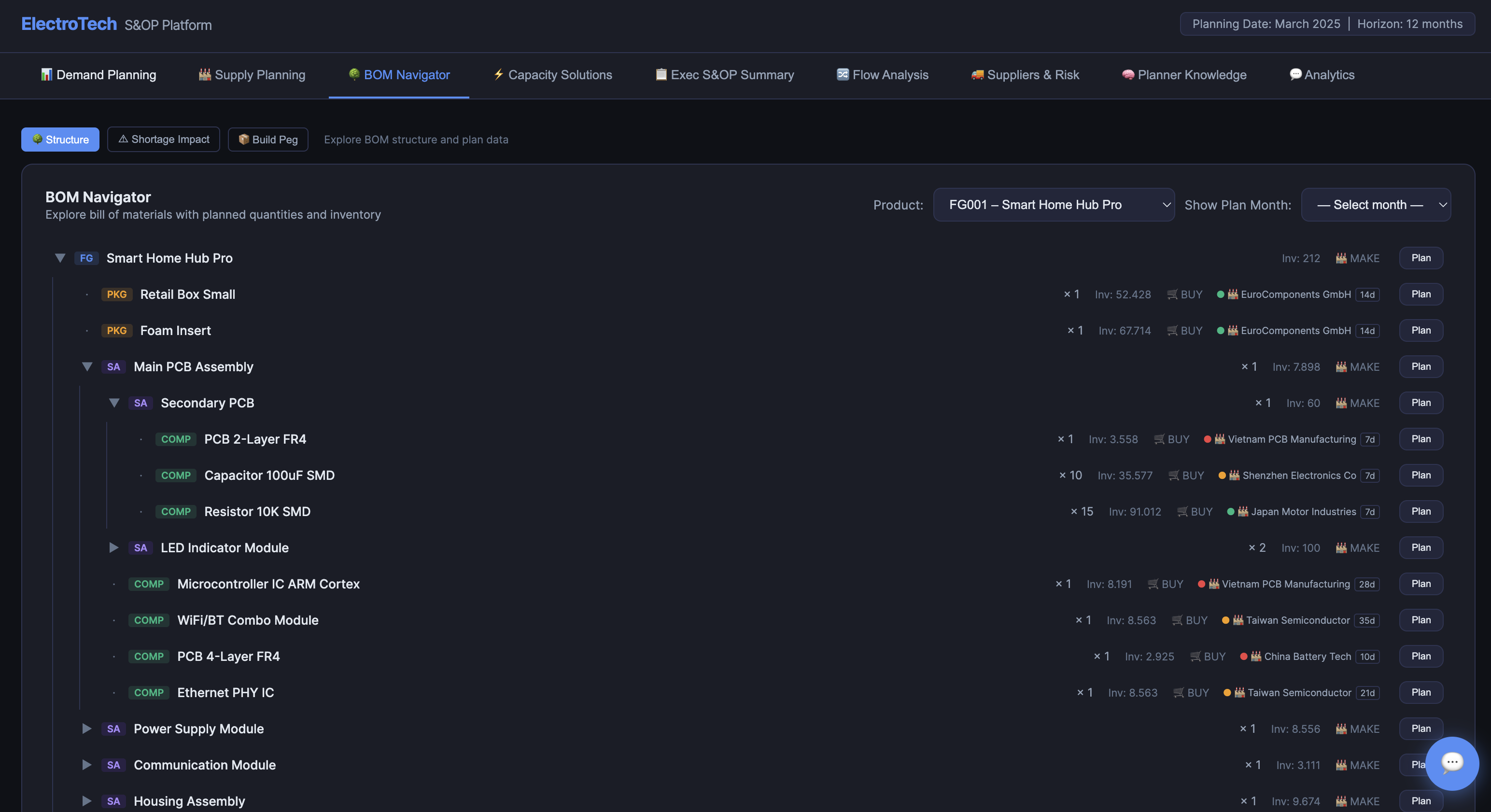Go to the Capacity Solutions tab
1491x812 pixels.
pyautogui.click(x=553, y=75)
